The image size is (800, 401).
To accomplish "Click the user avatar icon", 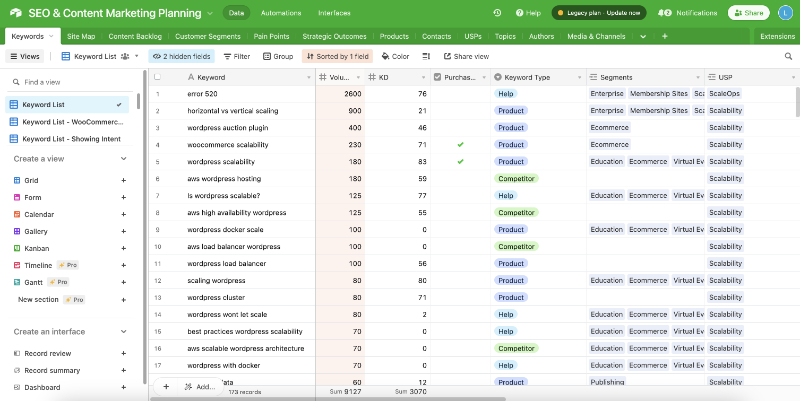I will tap(785, 13).
